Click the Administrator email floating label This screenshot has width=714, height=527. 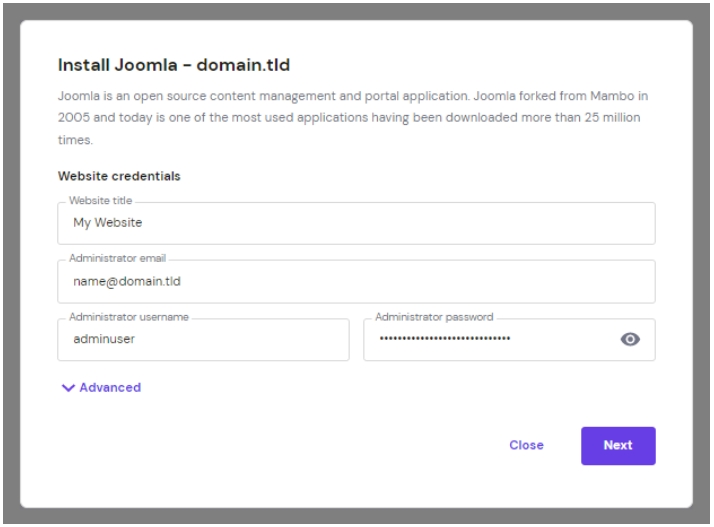click(x=117, y=259)
